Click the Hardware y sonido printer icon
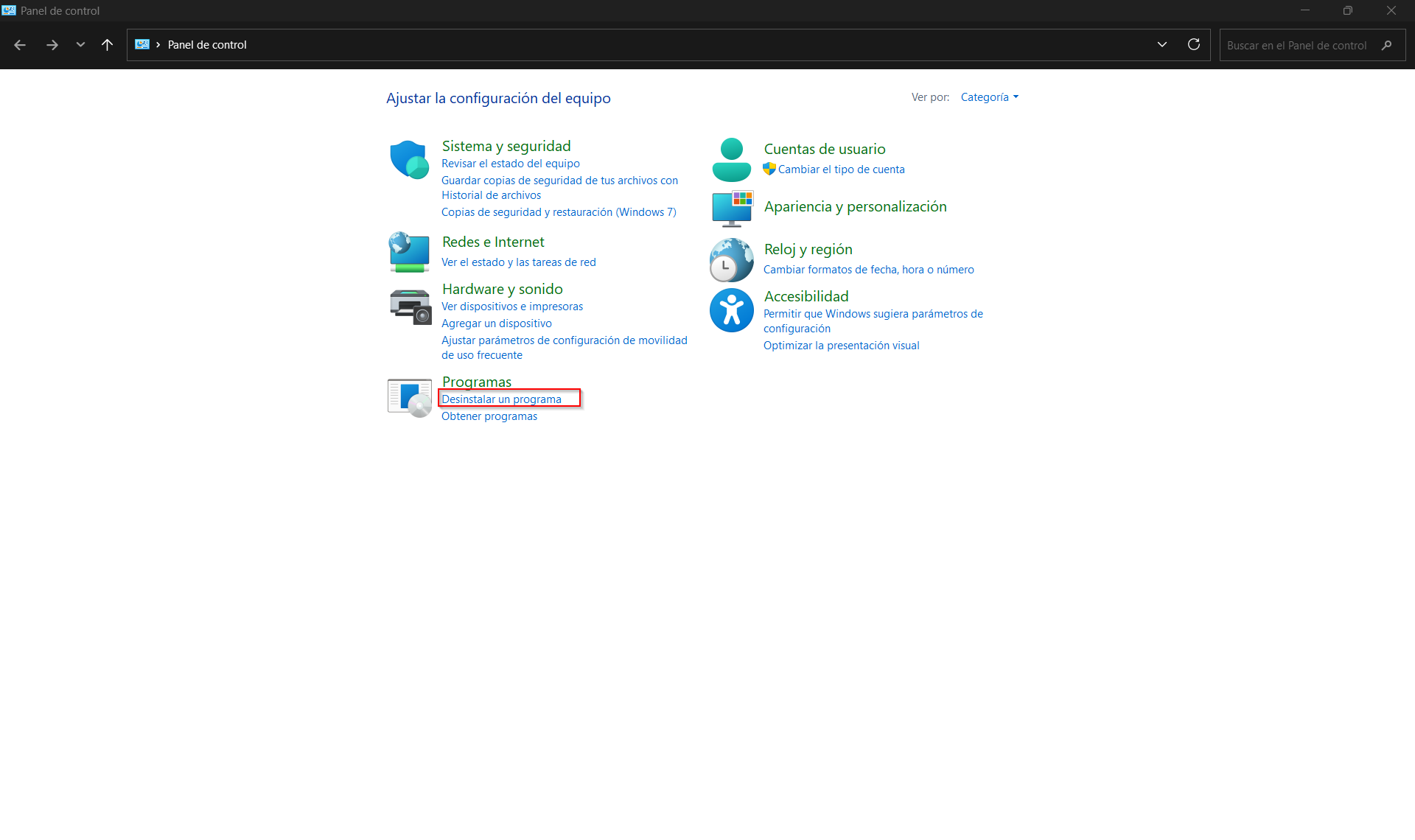The image size is (1415, 840). coord(410,306)
